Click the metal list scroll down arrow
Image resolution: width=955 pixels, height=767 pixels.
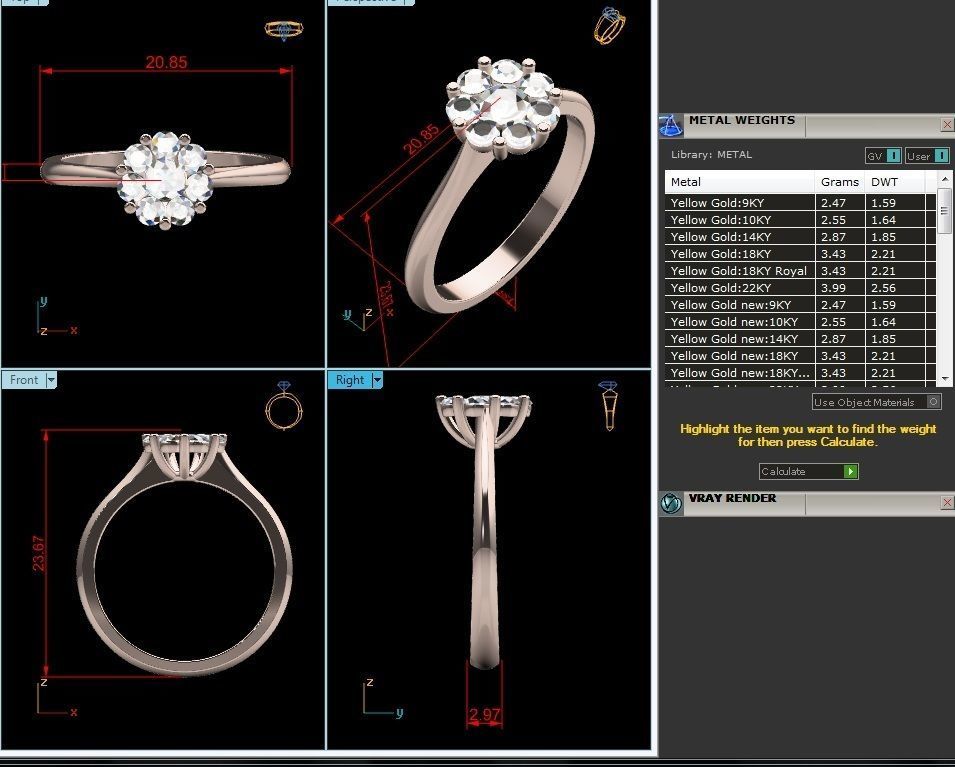[945, 379]
